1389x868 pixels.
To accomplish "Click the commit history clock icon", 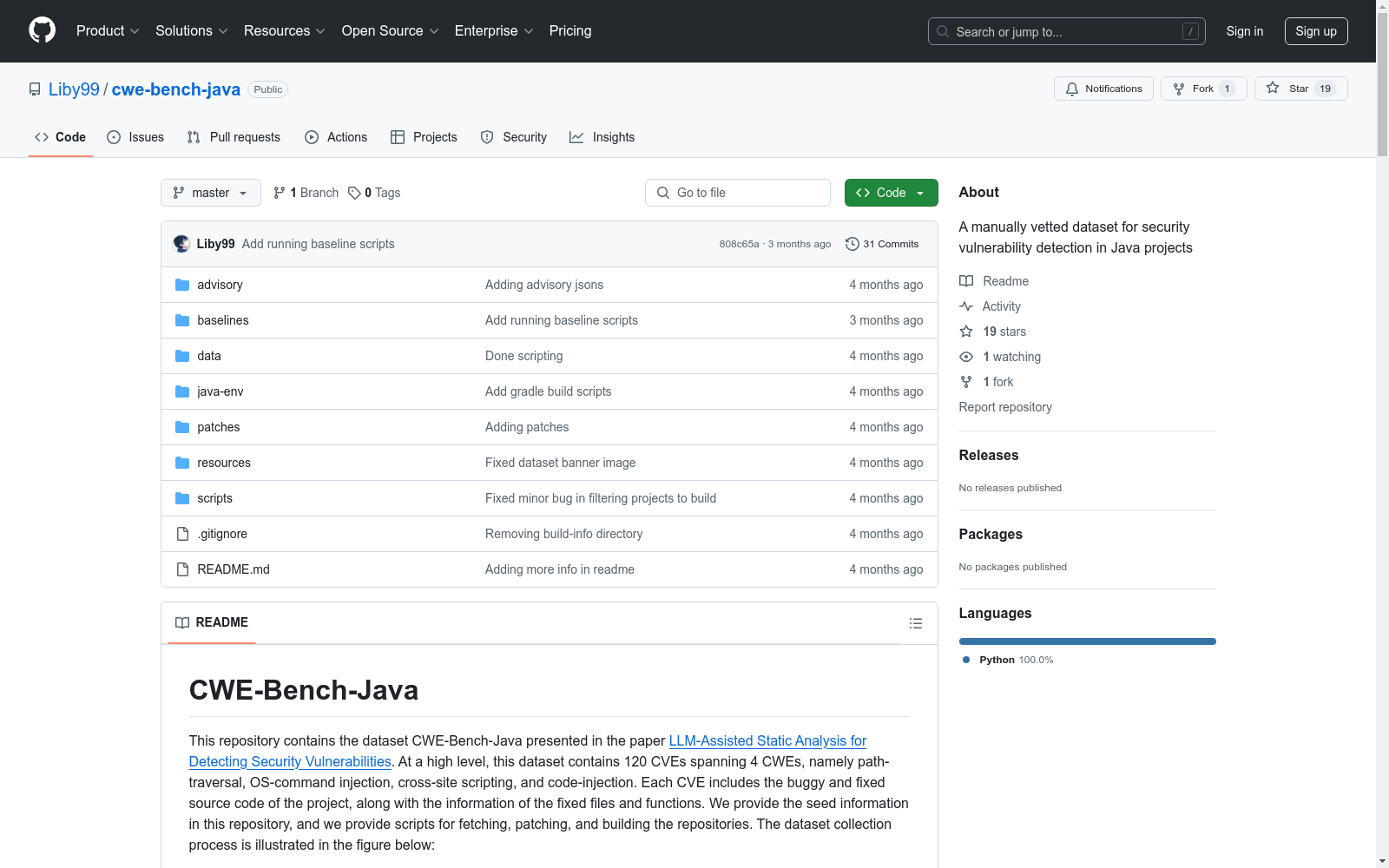I will pyautogui.click(x=852, y=244).
